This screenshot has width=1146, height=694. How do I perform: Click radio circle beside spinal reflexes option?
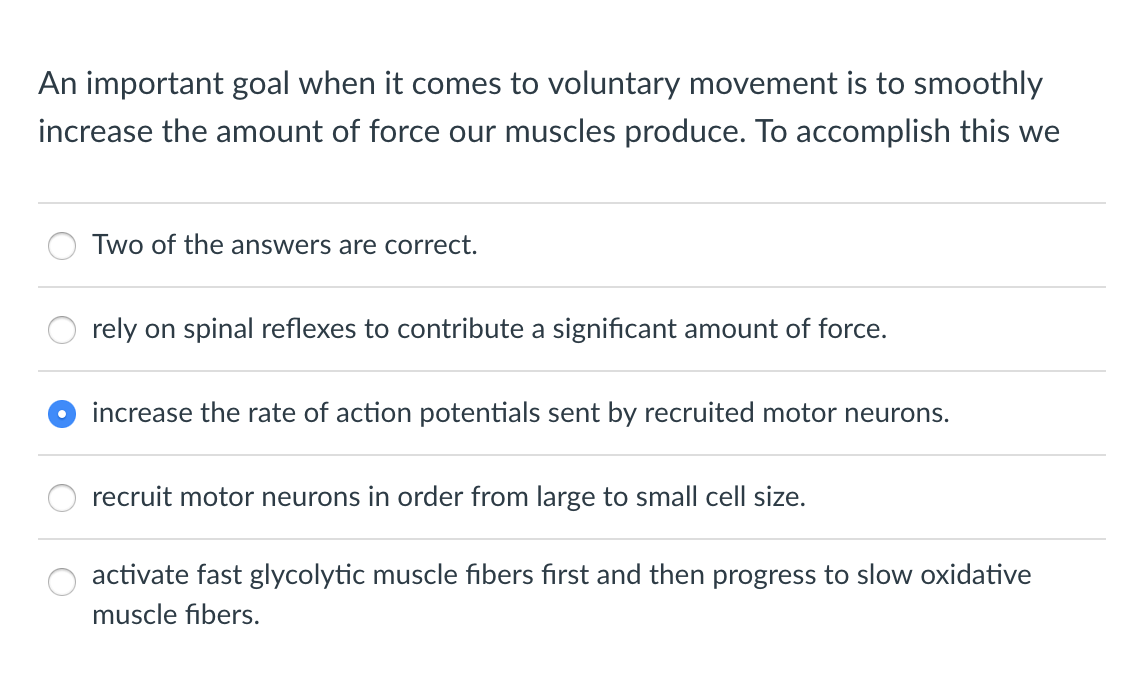pyautogui.click(x=61, y=329)
